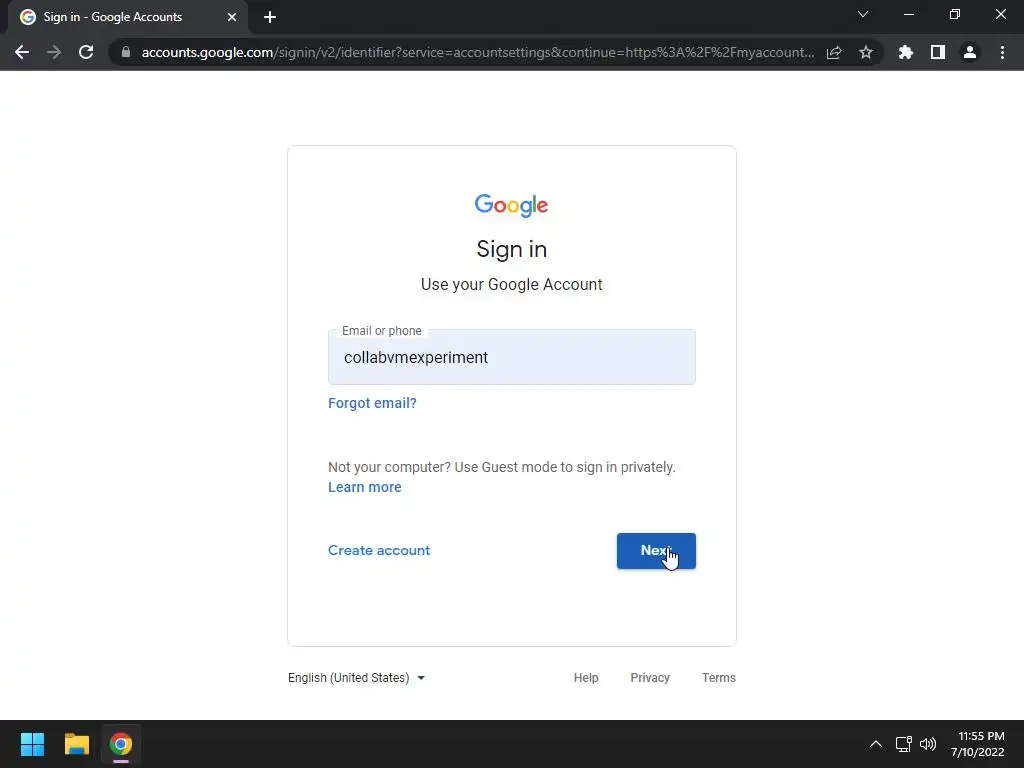1024x768 pixels.
Task: Minimize the Chrome window
Action: click(x=908, y=14)
